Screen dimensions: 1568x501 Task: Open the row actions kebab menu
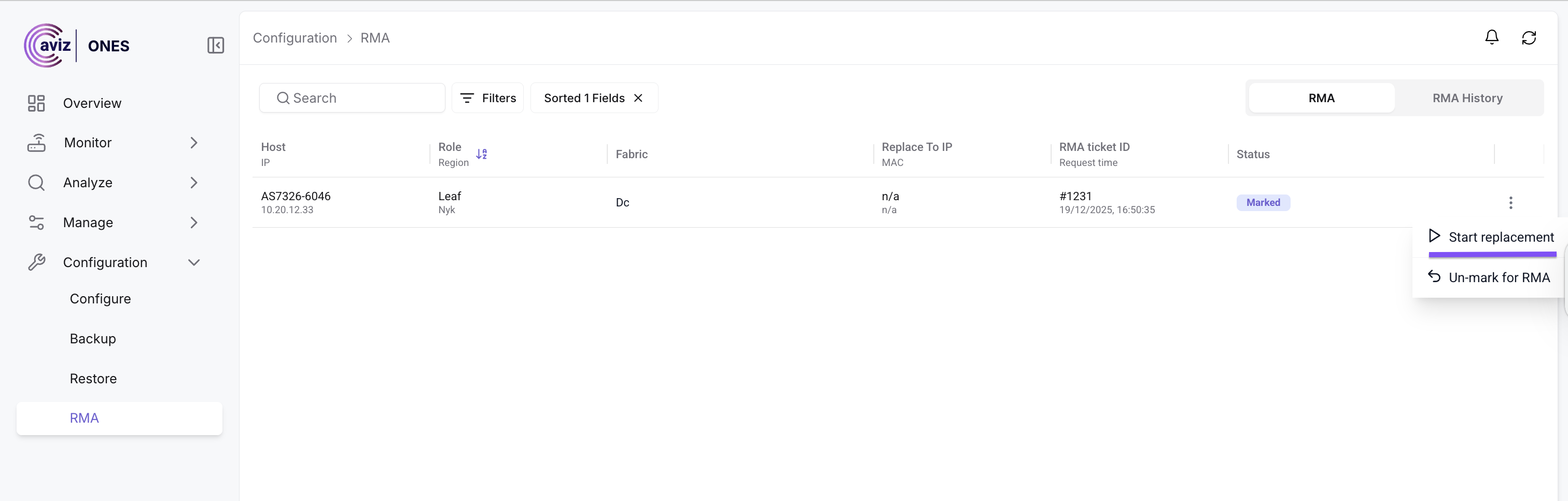(x=1510, y=203)
